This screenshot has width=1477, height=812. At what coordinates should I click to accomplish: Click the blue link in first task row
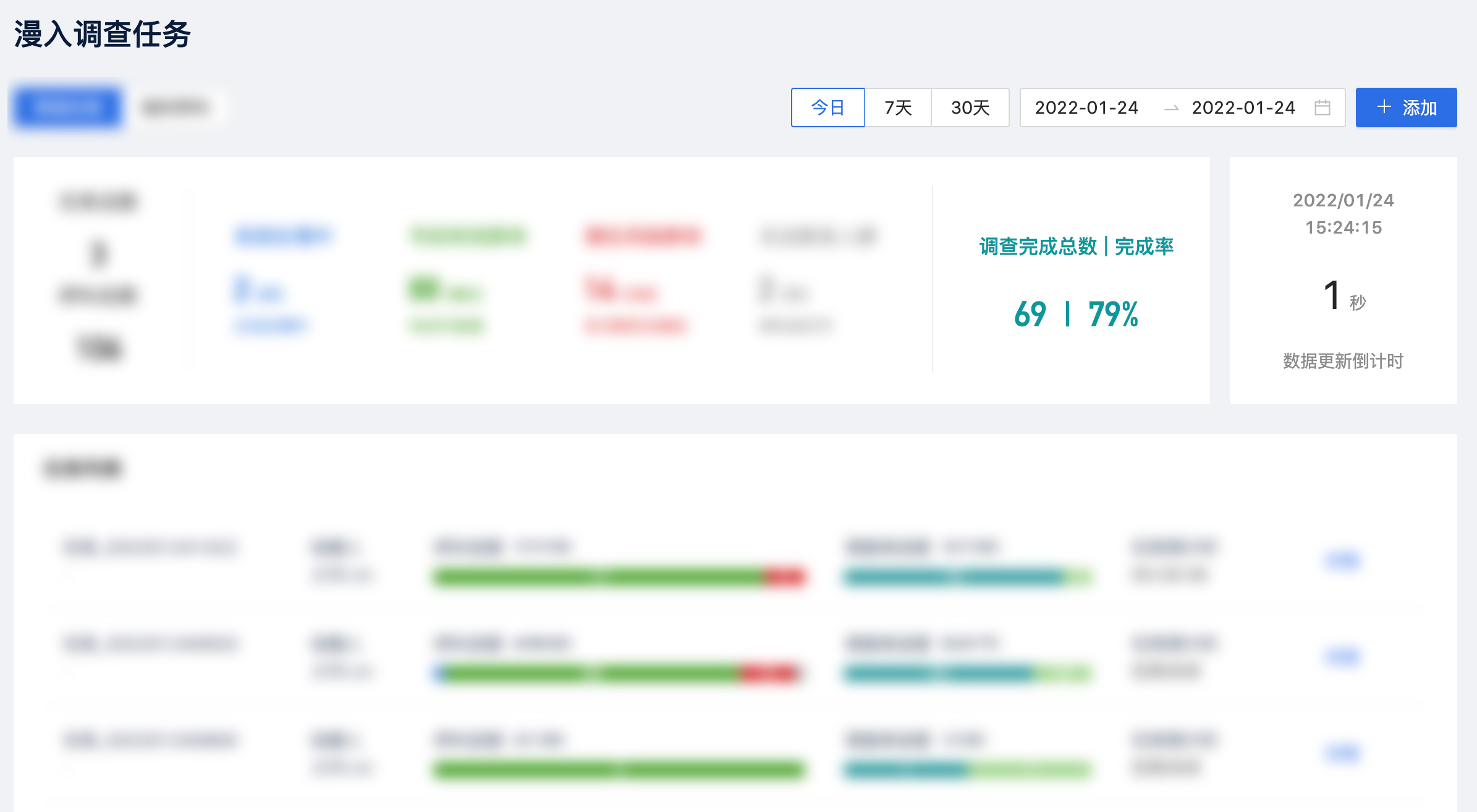click(x=1342, y=560)
